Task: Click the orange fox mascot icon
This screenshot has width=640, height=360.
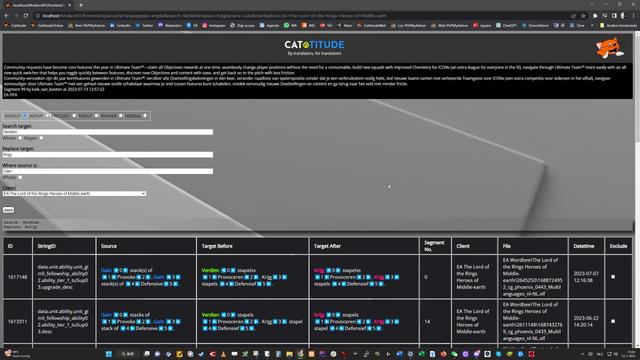Action: click(609, 48)
